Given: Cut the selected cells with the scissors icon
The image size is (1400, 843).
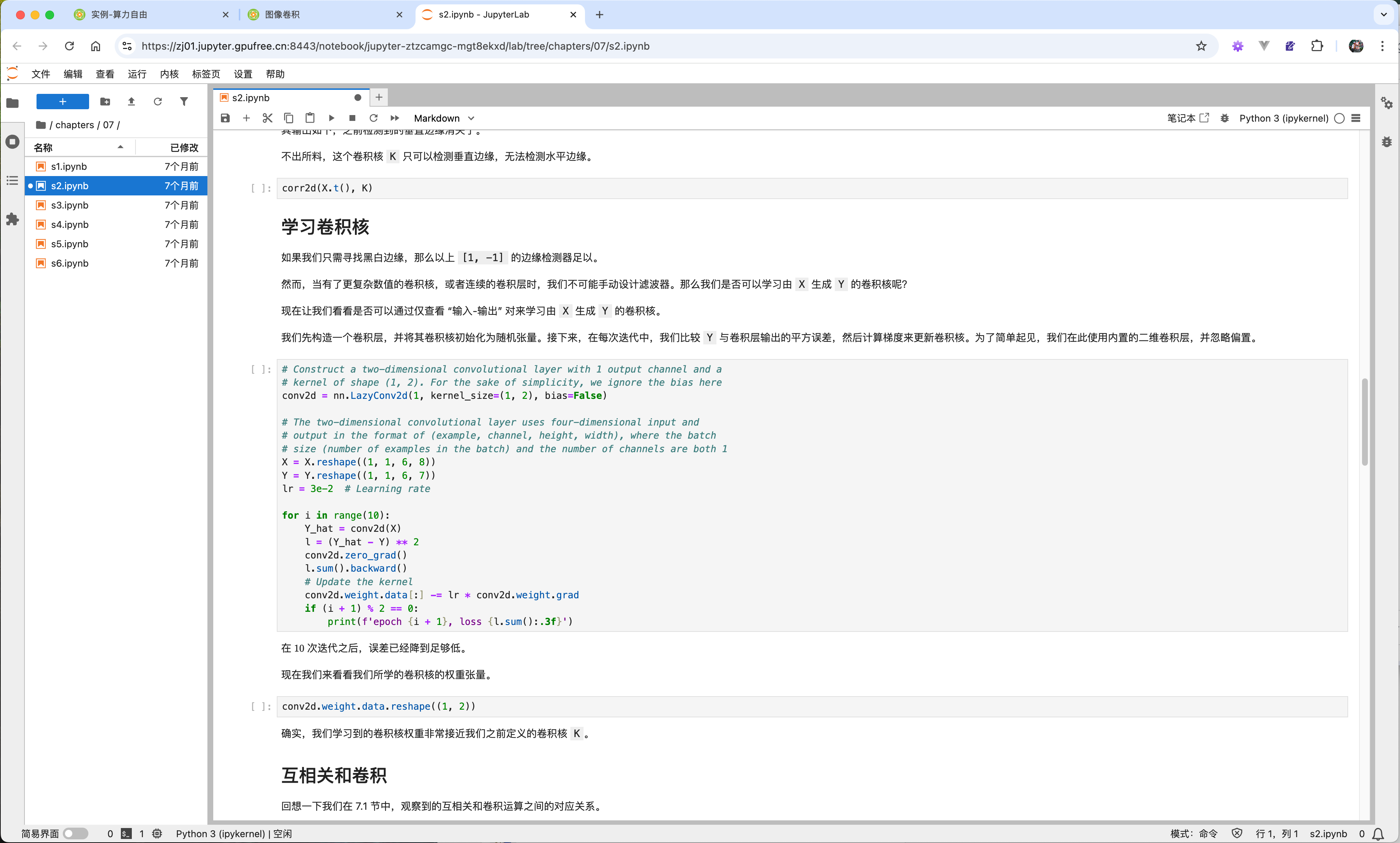Looking at the screenshot, I should (x=267, y=118).
